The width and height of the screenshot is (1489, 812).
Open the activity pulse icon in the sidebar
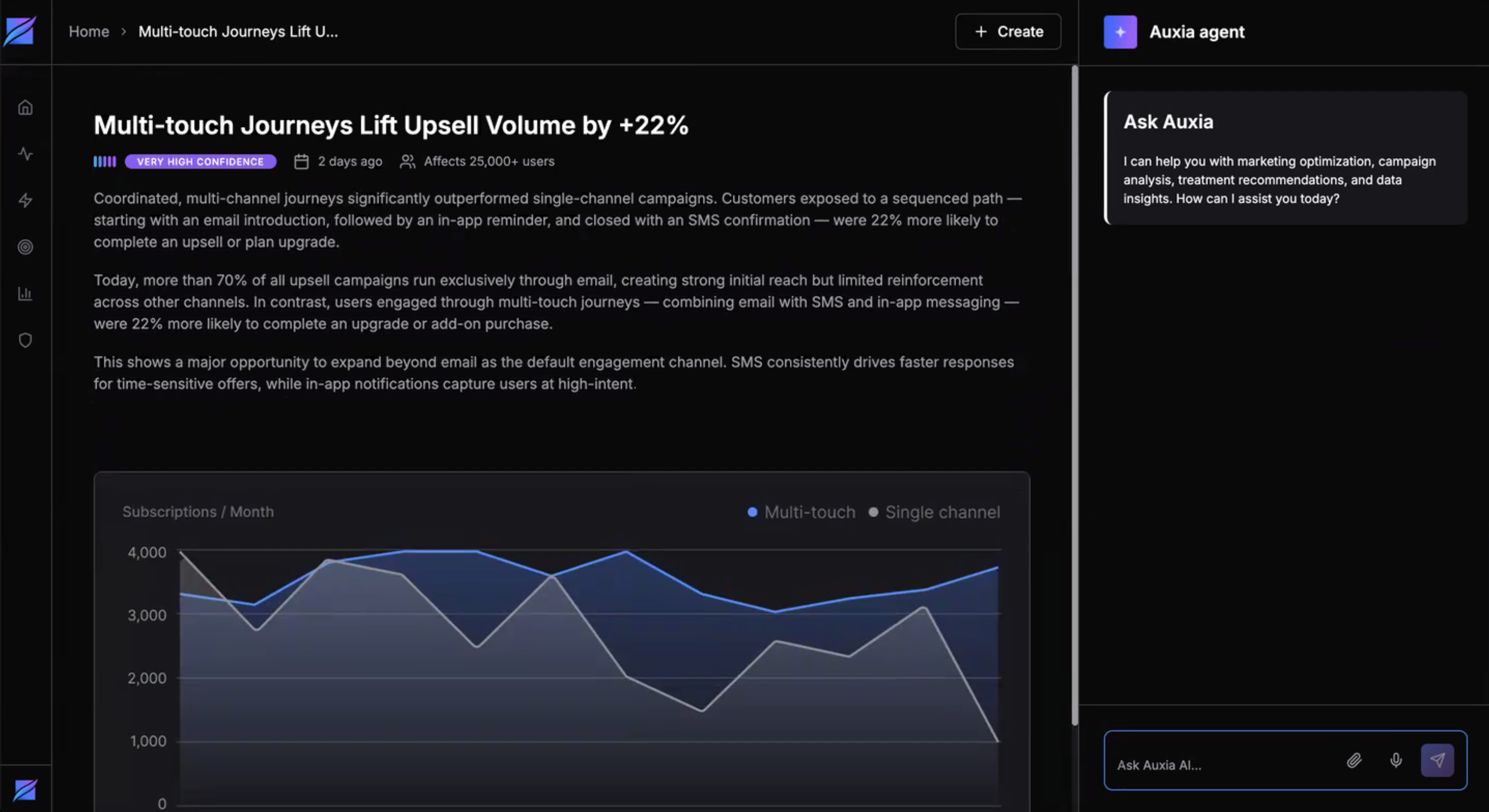click(x=25, y=154)
